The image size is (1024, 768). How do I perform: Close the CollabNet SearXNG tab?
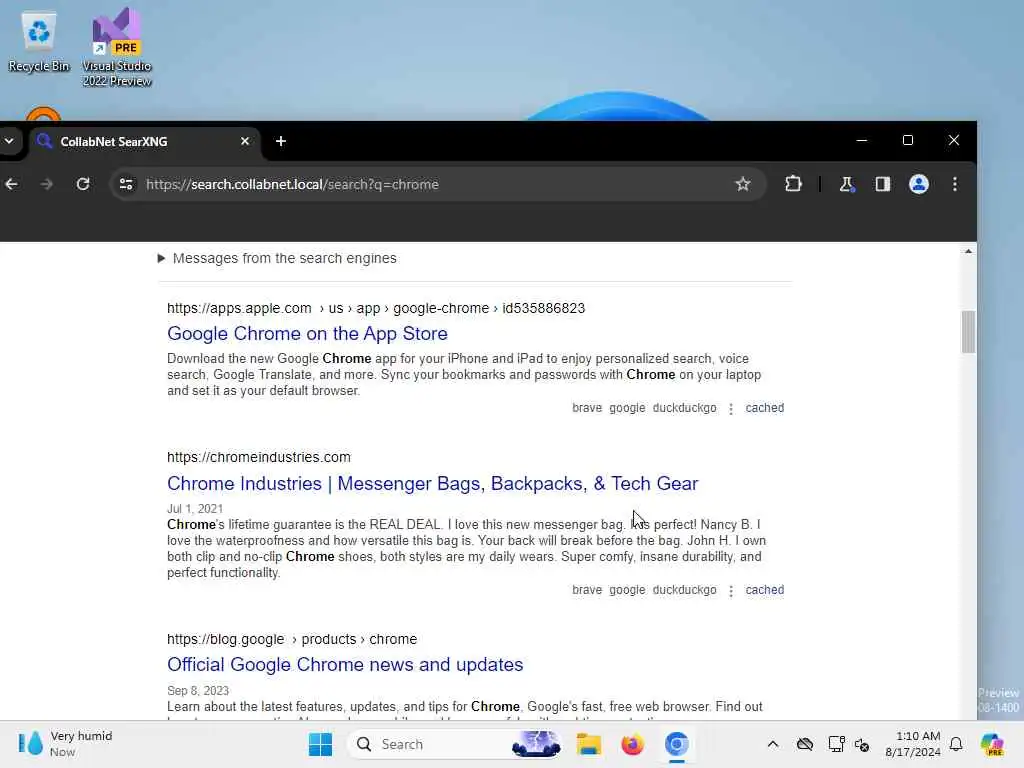pos(245,141)
